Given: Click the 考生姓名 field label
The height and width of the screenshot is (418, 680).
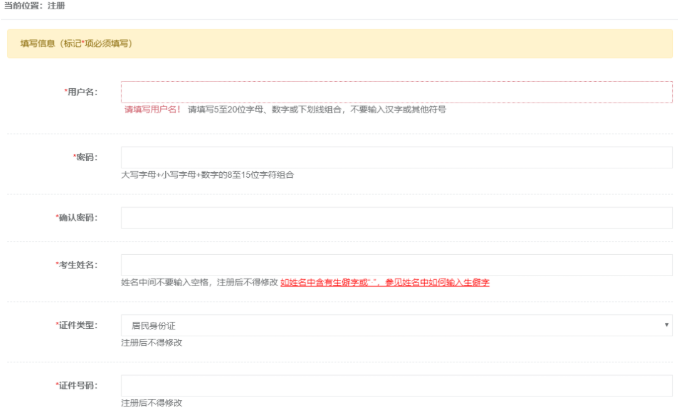Looking at the screenshot, I should tap(77, 264).
